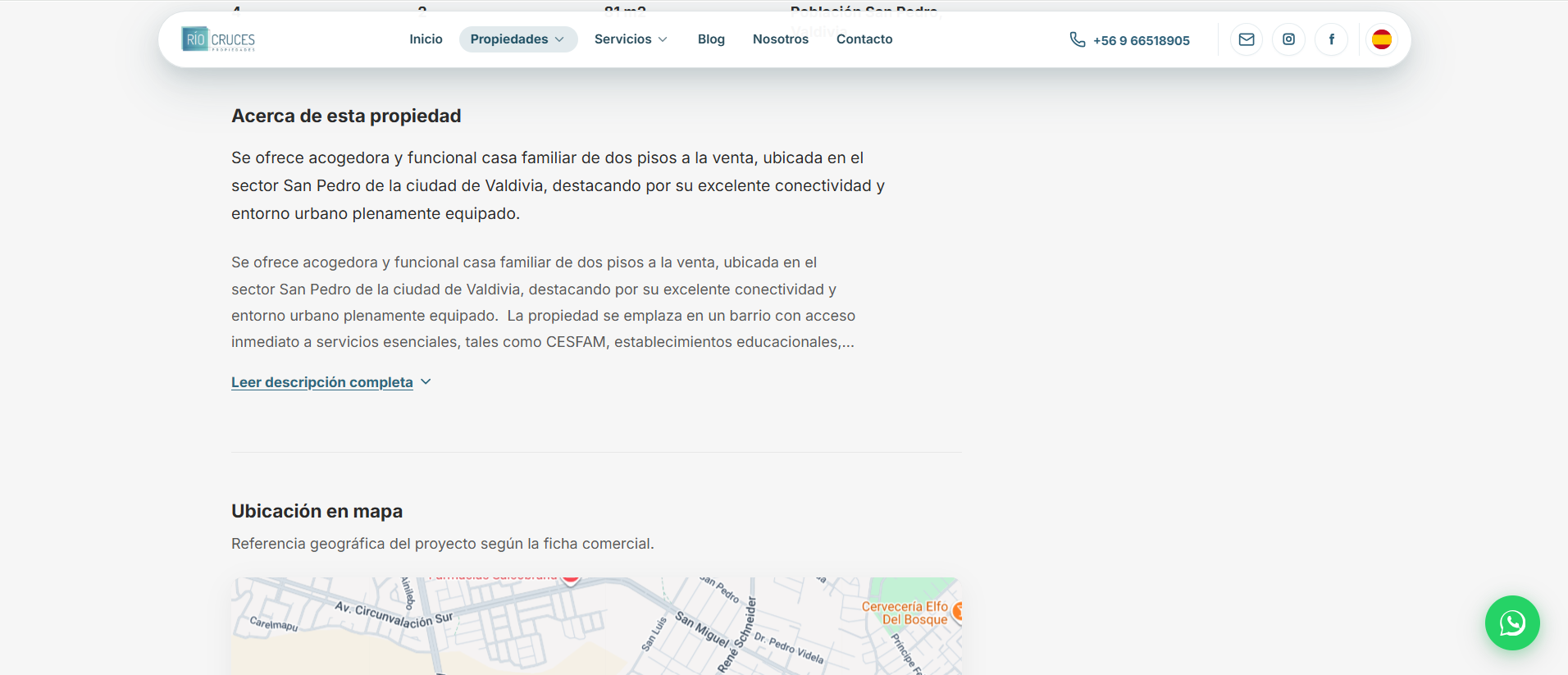This screenshot has width=1568, height=675.
Task: Open the Blog menu item
Action: click(711, 39)
